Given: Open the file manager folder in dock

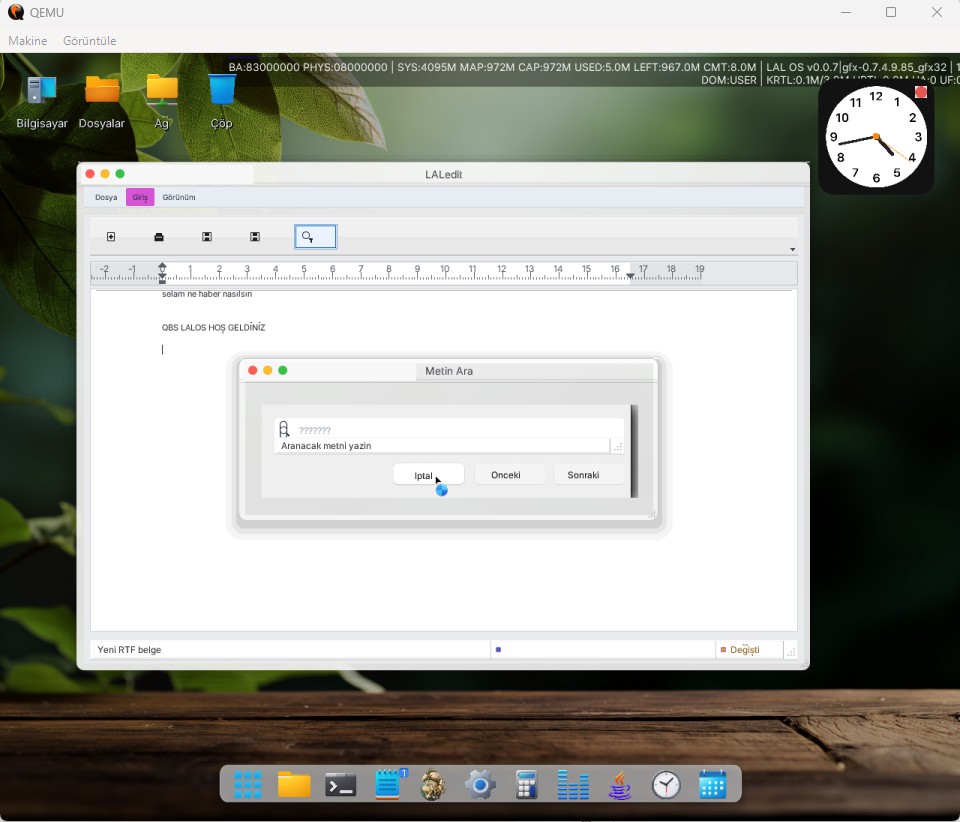Looking at the screenshot, I should (x=294, y=784).
